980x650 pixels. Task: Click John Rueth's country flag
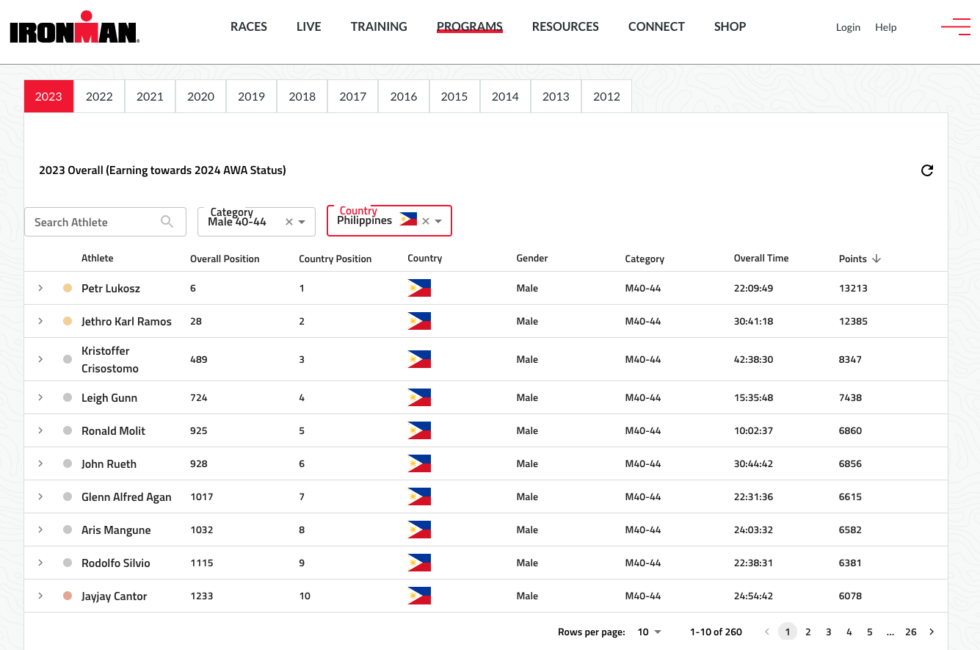tap(419, 464)
